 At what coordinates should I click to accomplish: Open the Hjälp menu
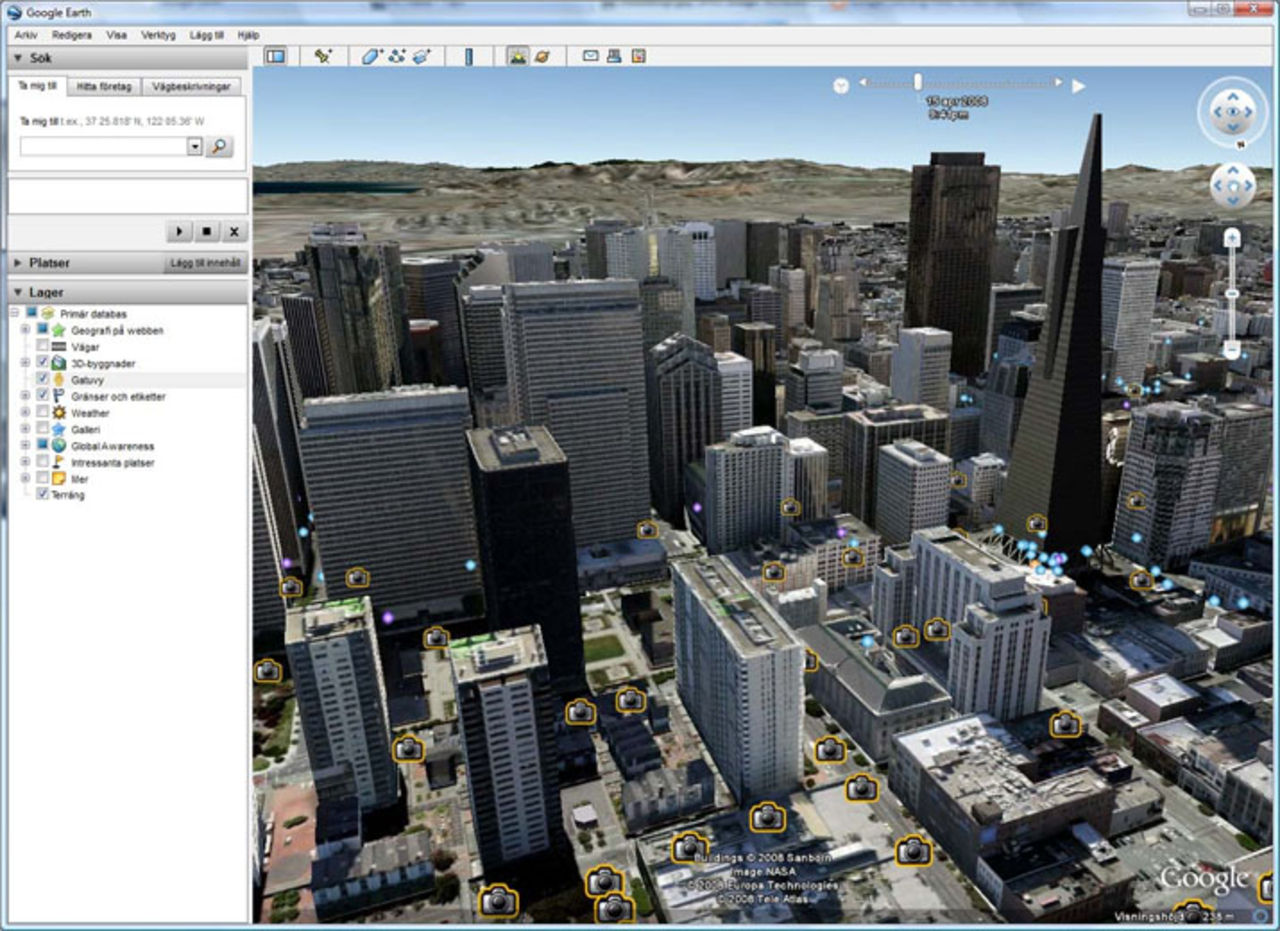248,34
